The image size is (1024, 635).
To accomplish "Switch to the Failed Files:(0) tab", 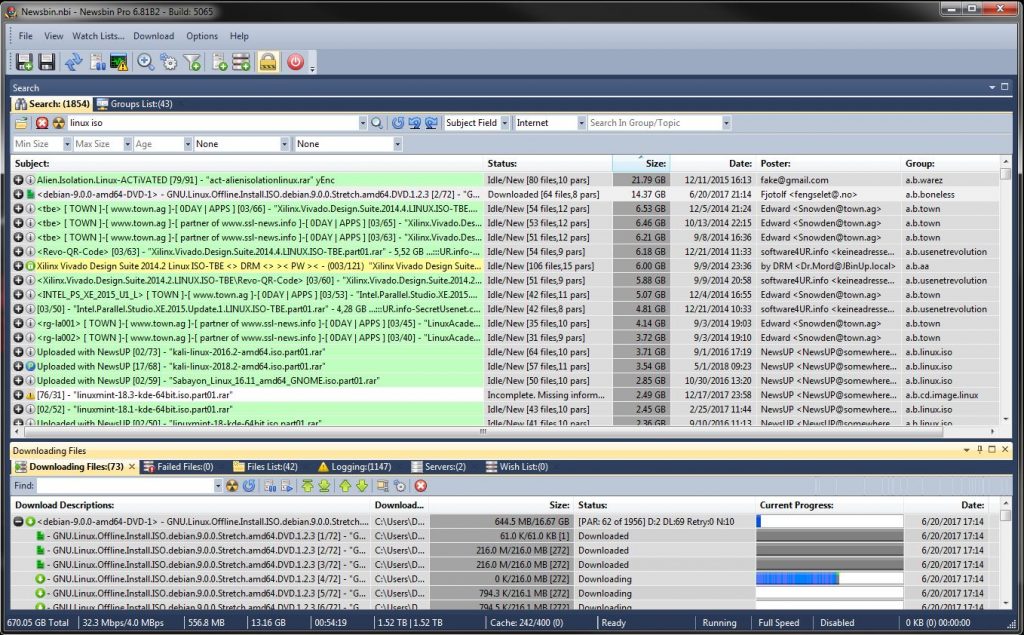I will click(178, 467).
